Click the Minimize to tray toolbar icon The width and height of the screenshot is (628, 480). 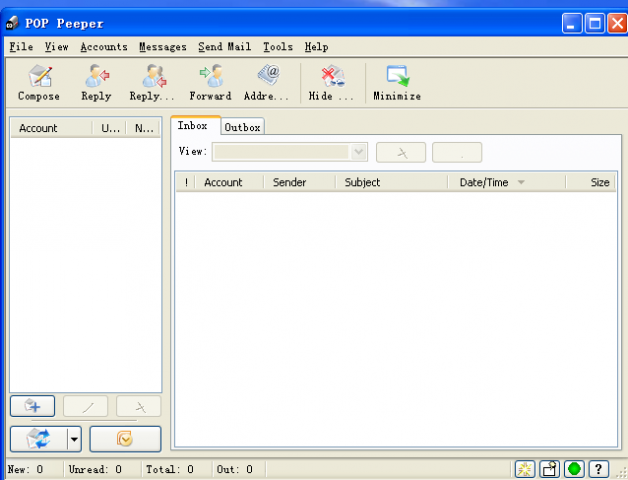(397, 82)
